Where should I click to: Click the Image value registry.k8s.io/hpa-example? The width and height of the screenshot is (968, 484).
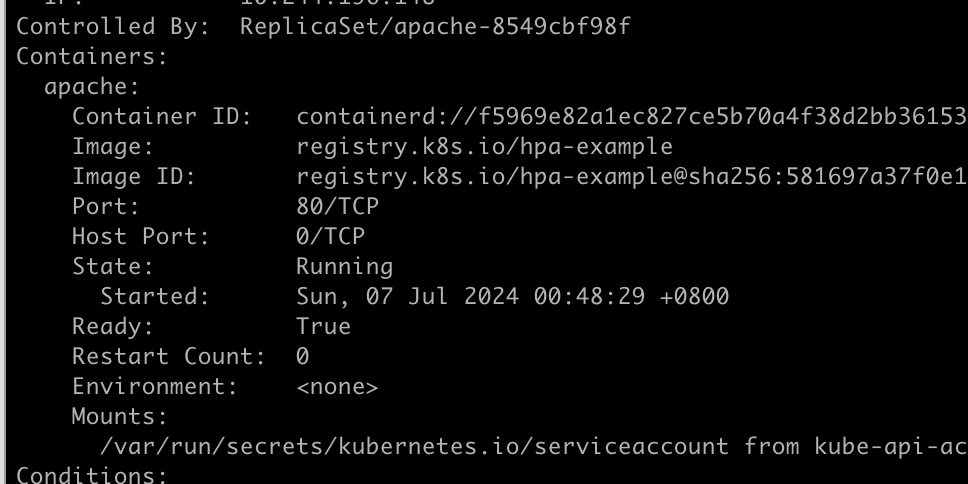(x=485, y=146)
